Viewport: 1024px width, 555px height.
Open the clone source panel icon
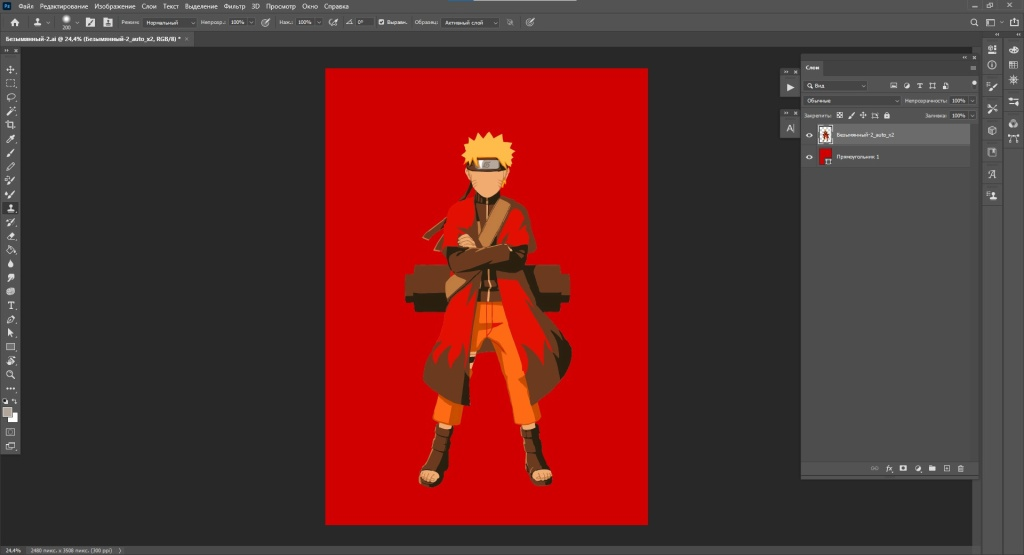(x=108, y=22)
